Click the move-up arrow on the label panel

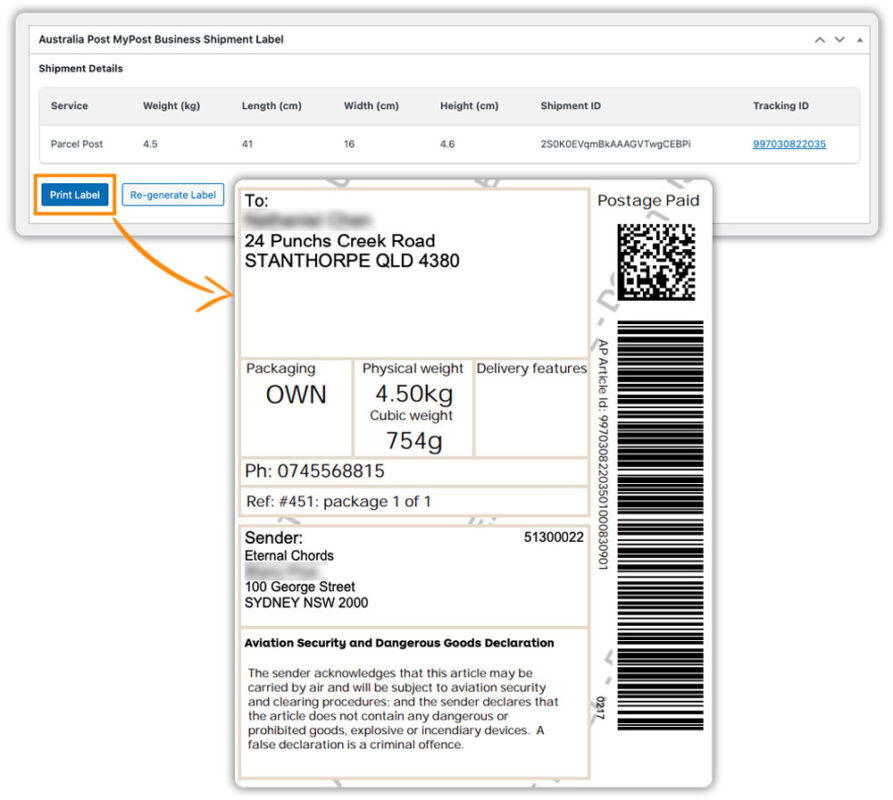point(819,39)
